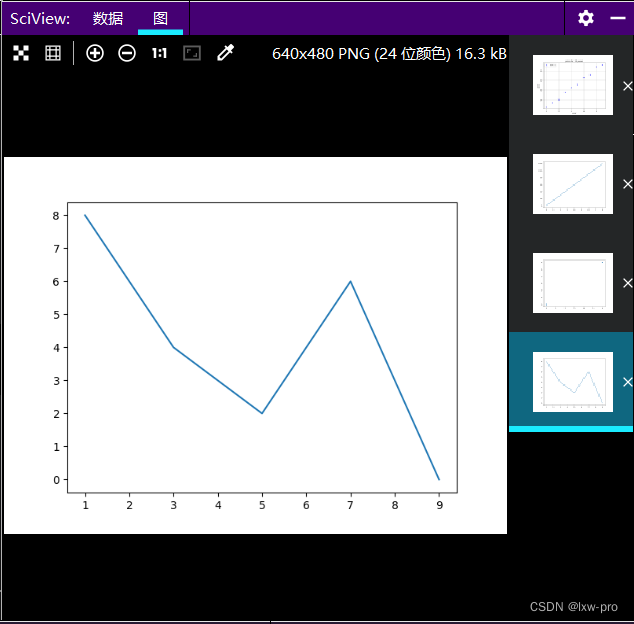The width and height of the screenshot is (634, 624).
Task: Select the 图 tab
Action: (160, 19)
